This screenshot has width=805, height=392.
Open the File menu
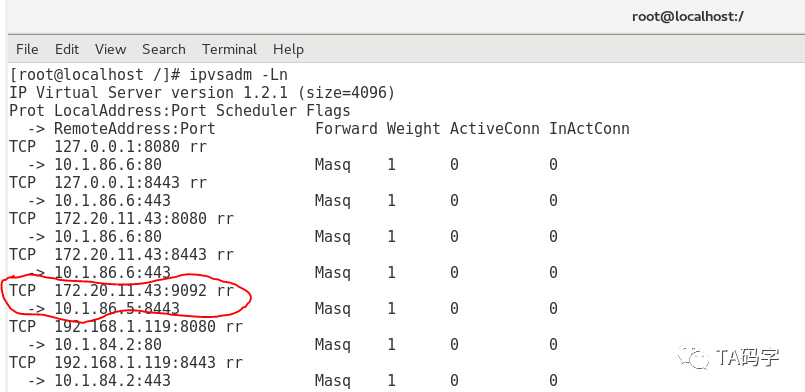point(27,49)
